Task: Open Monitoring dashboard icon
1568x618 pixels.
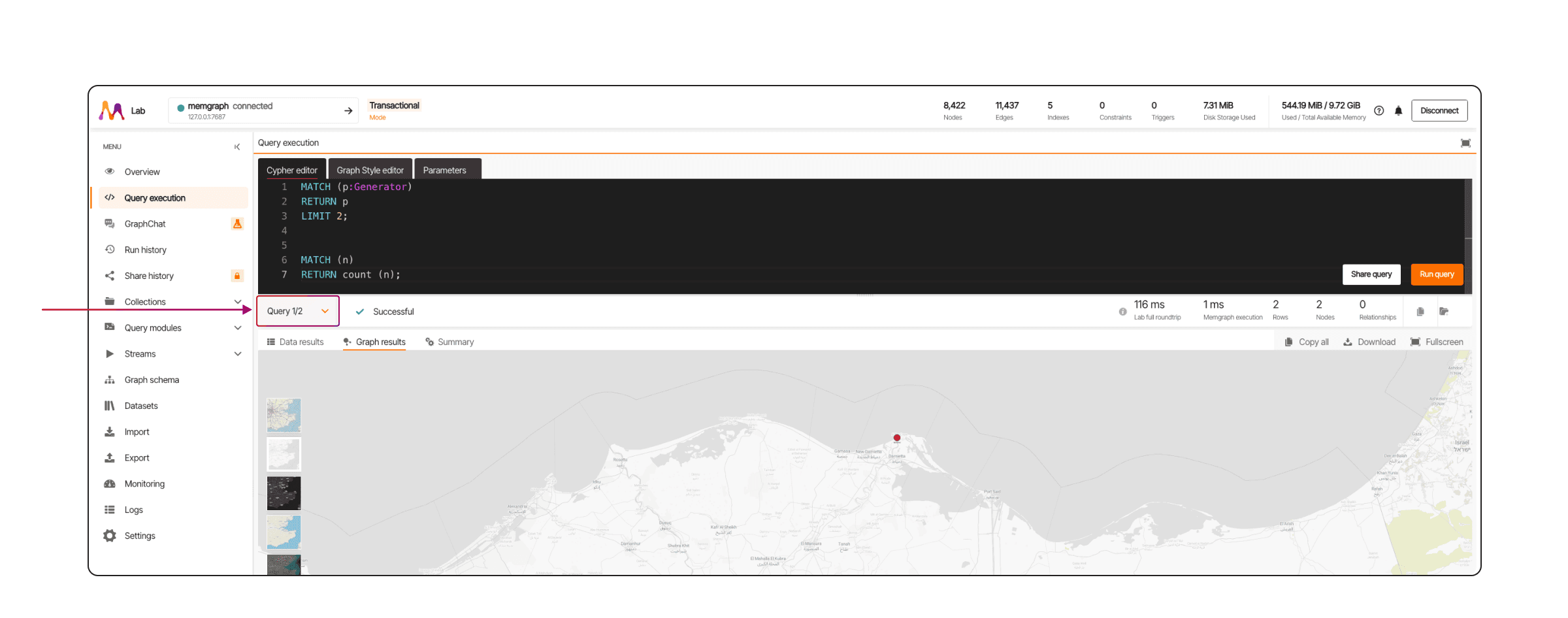Action: click(110, 484)
